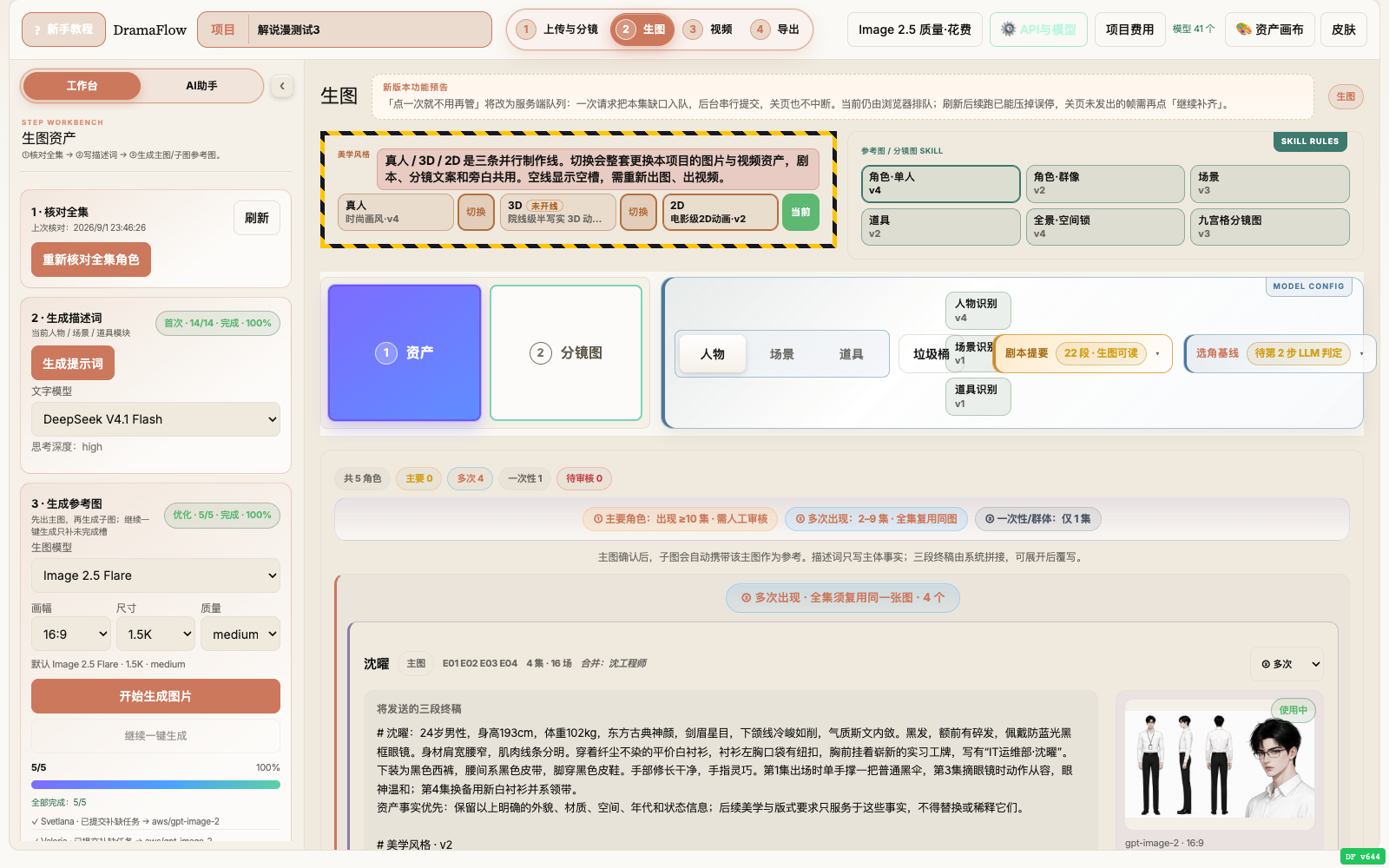This screenshot has height=868, width=1389.
Task: Click 道具识别 v1 chip
Action: (978, 397)
